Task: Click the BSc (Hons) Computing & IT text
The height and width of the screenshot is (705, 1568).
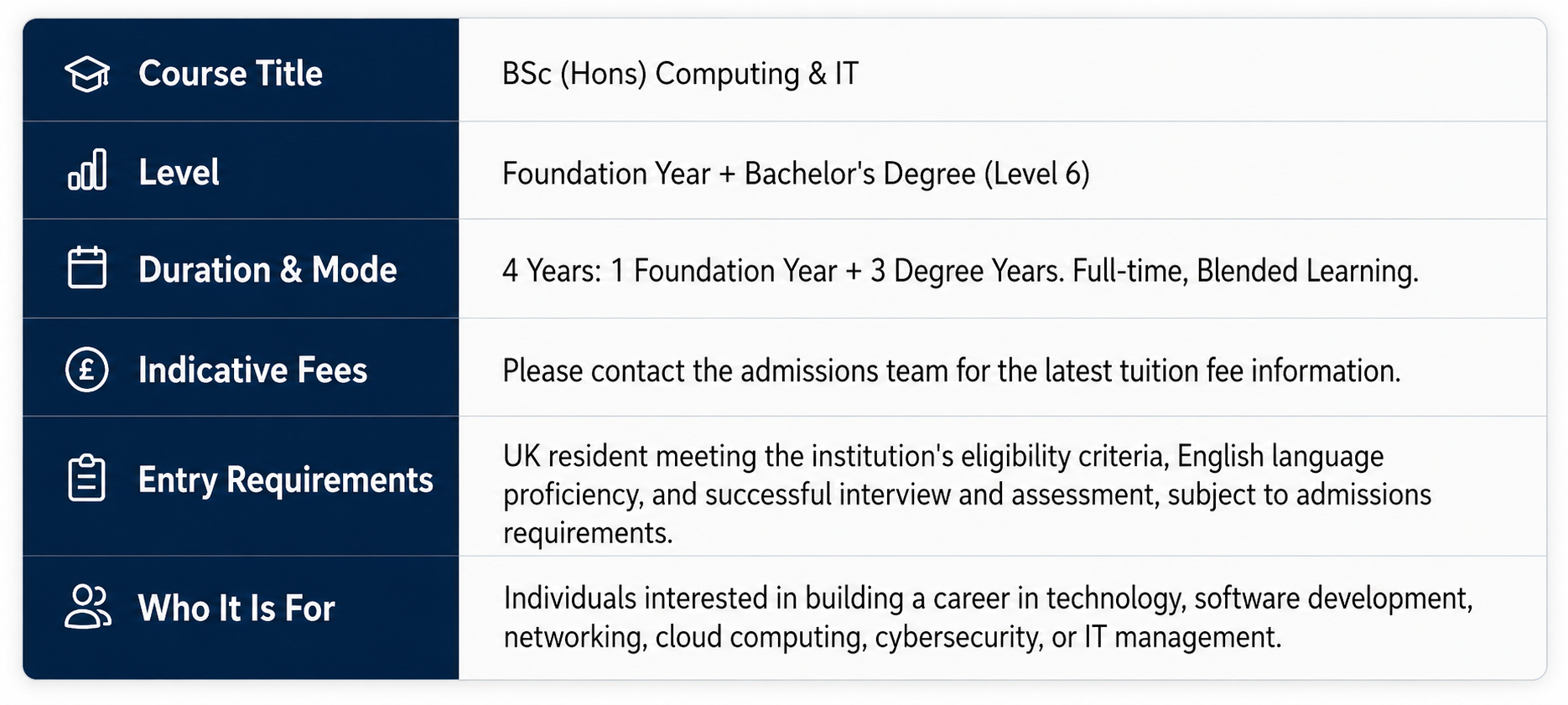Action: pos(680,74)
